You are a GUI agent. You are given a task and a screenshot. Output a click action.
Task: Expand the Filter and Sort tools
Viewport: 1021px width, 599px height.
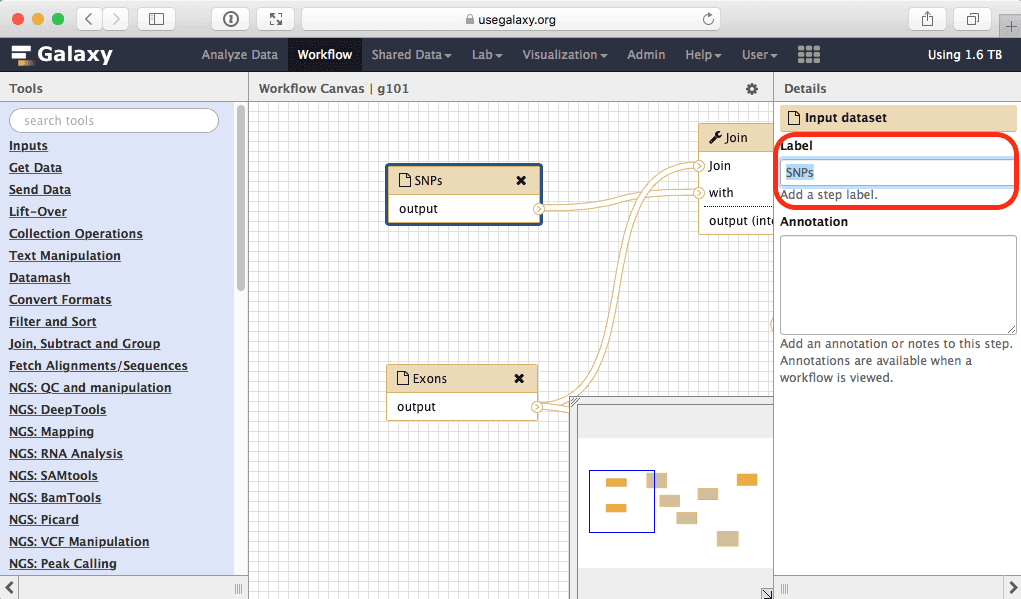tap(53, 322)
